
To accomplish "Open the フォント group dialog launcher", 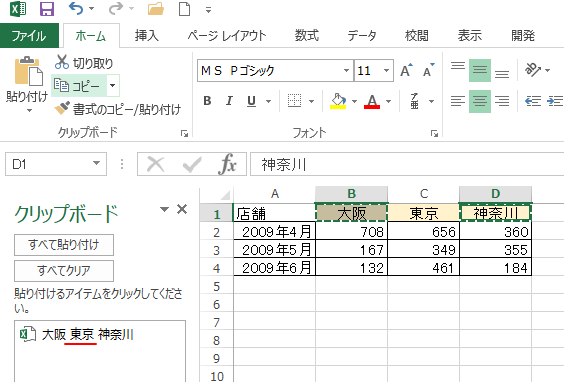I will coord(434,134).
